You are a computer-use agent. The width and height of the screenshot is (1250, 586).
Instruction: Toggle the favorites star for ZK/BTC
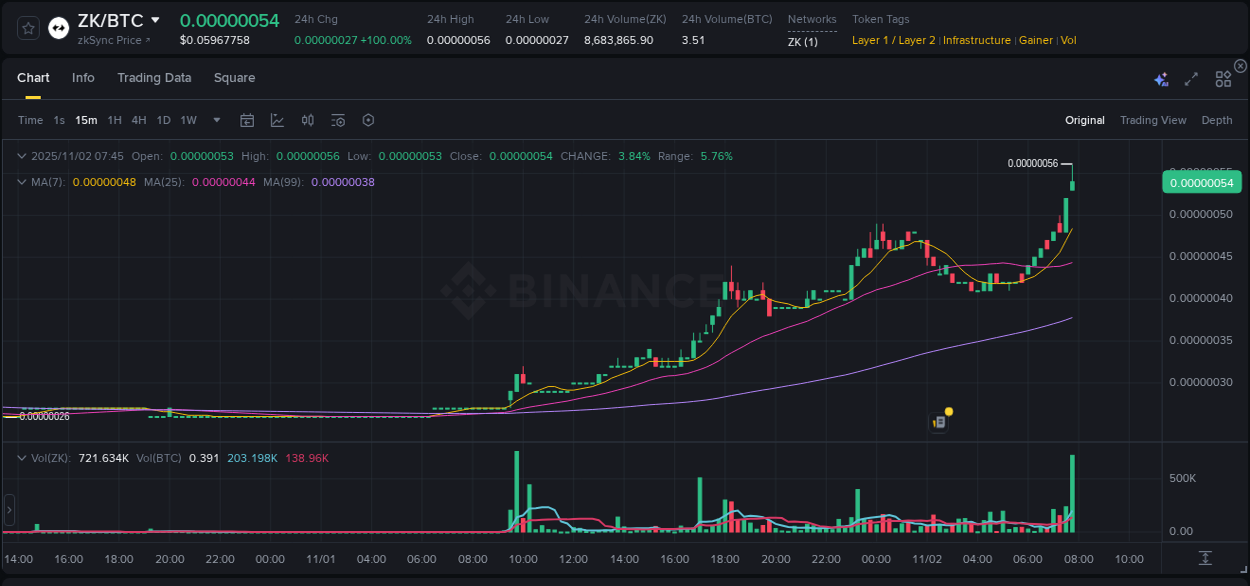[27, 27]
